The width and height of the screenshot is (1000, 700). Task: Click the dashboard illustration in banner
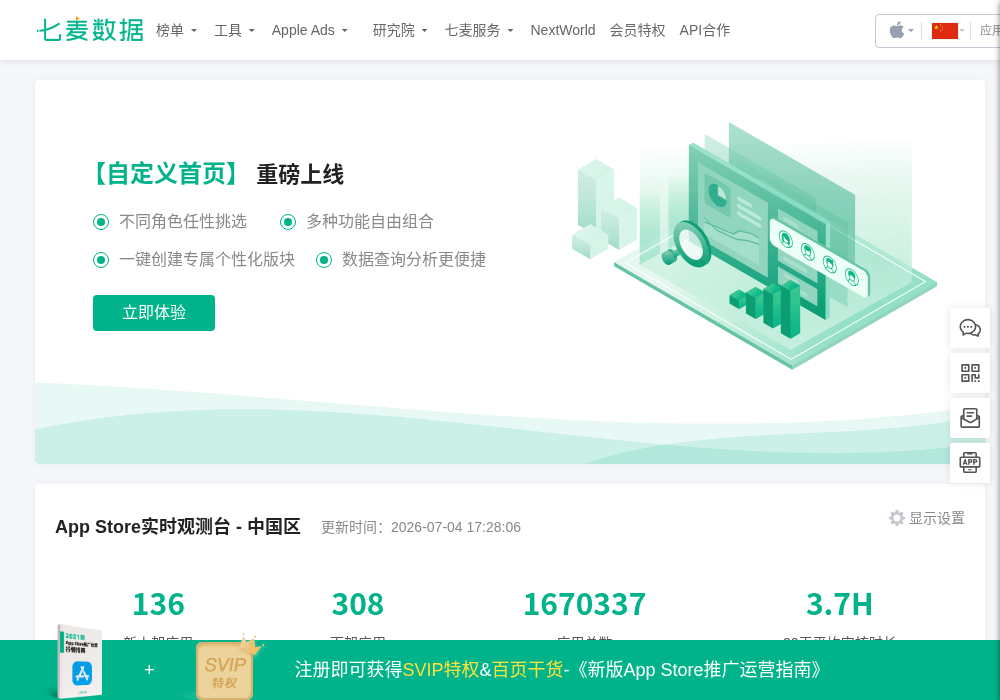pos(754,245)
